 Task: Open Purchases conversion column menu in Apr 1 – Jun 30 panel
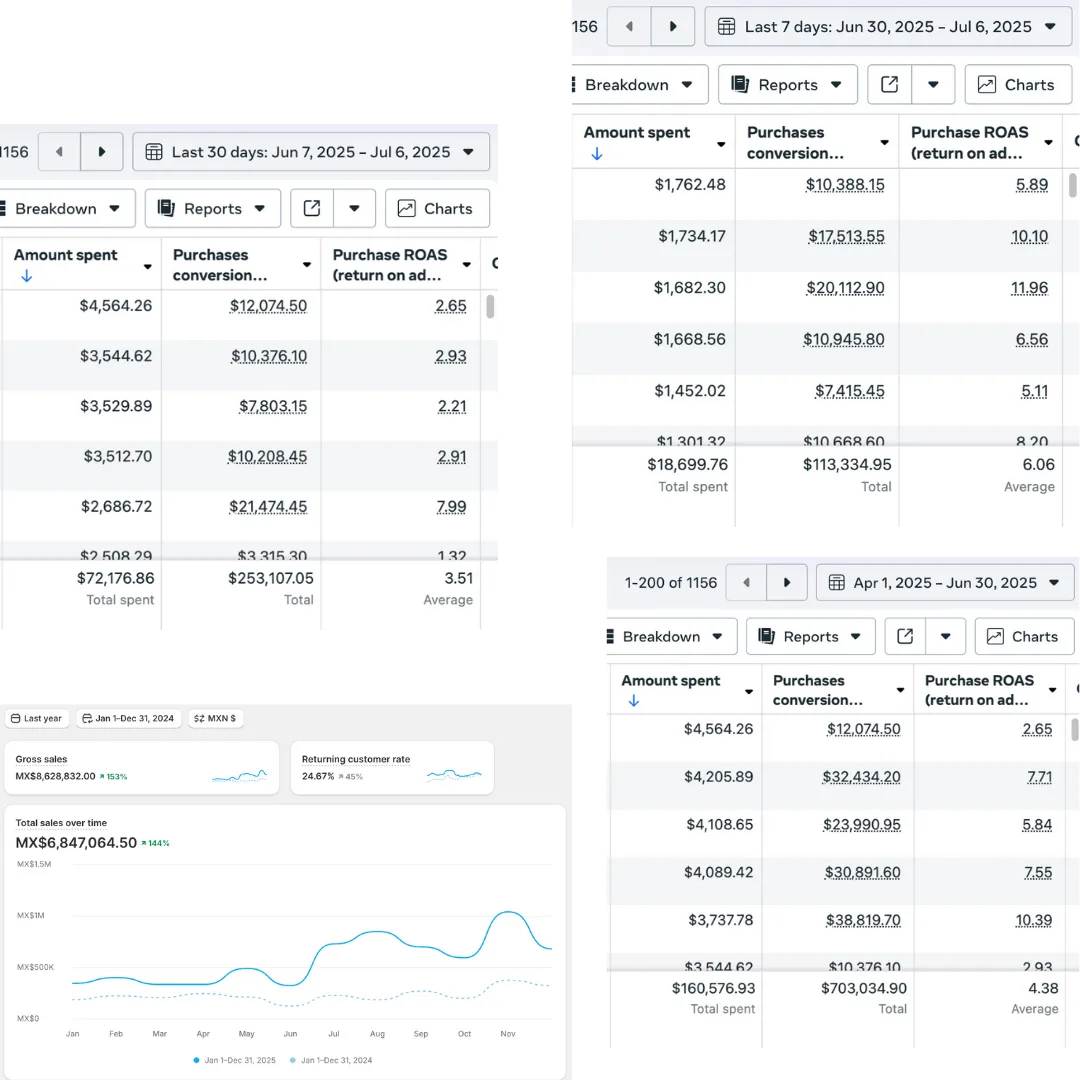[900, 690]
